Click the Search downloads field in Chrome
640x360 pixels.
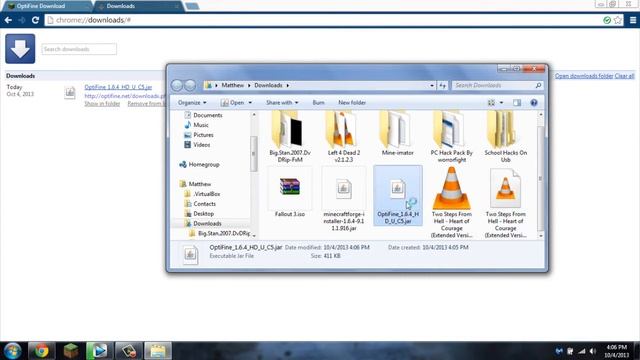(x=79, y=49)
